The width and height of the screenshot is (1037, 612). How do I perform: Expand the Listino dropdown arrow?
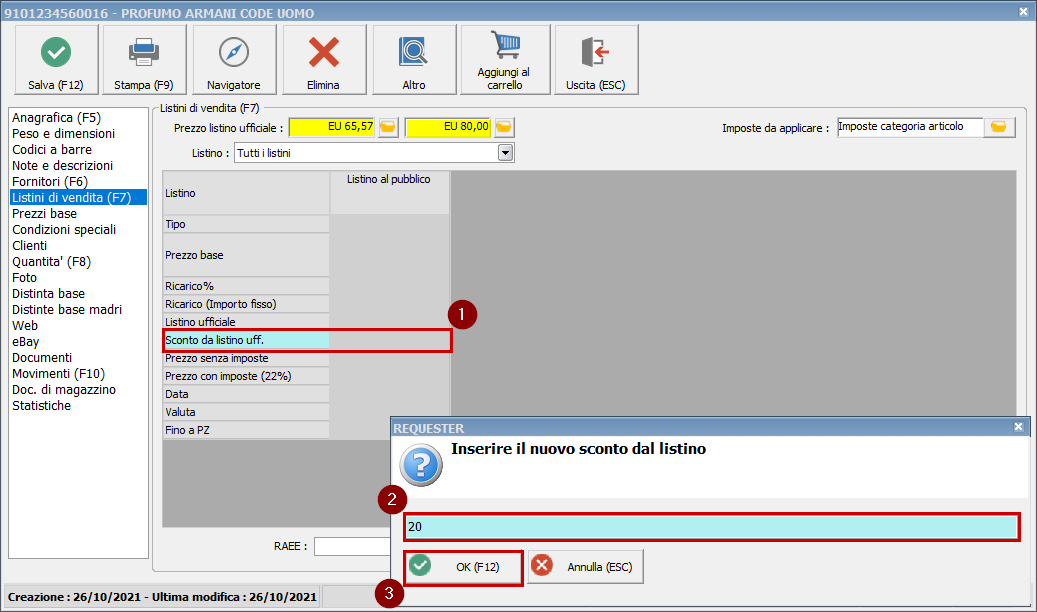(x=505, y=153)
